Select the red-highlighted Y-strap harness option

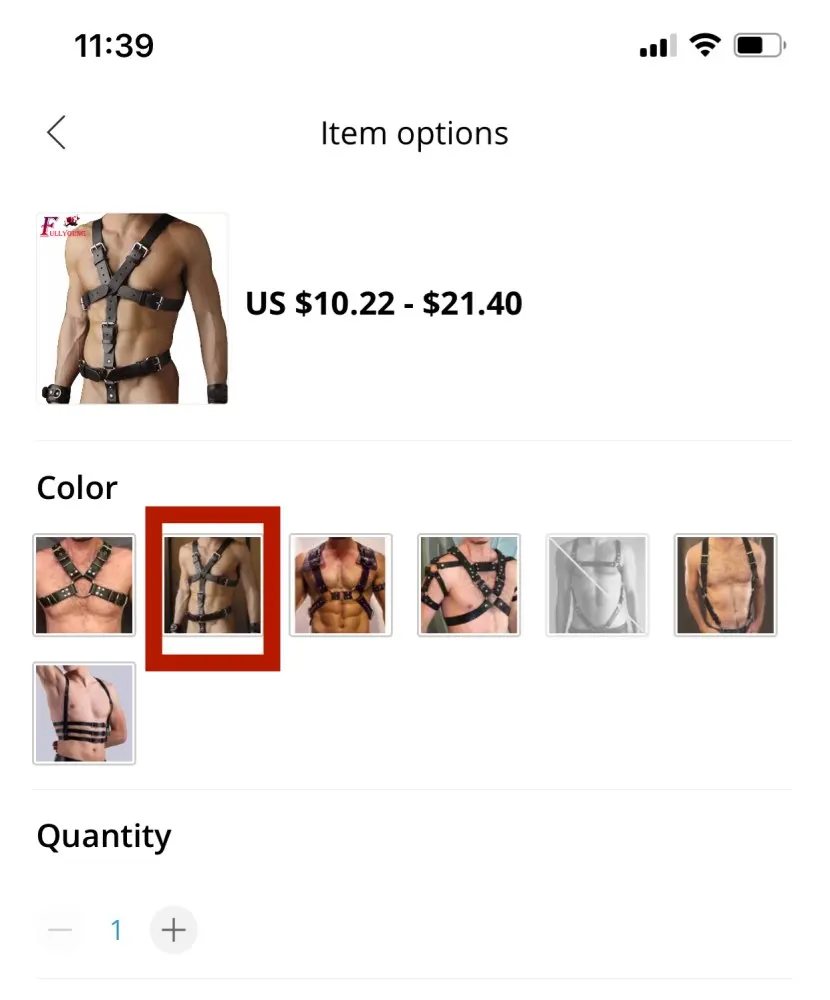coord(212,585)
